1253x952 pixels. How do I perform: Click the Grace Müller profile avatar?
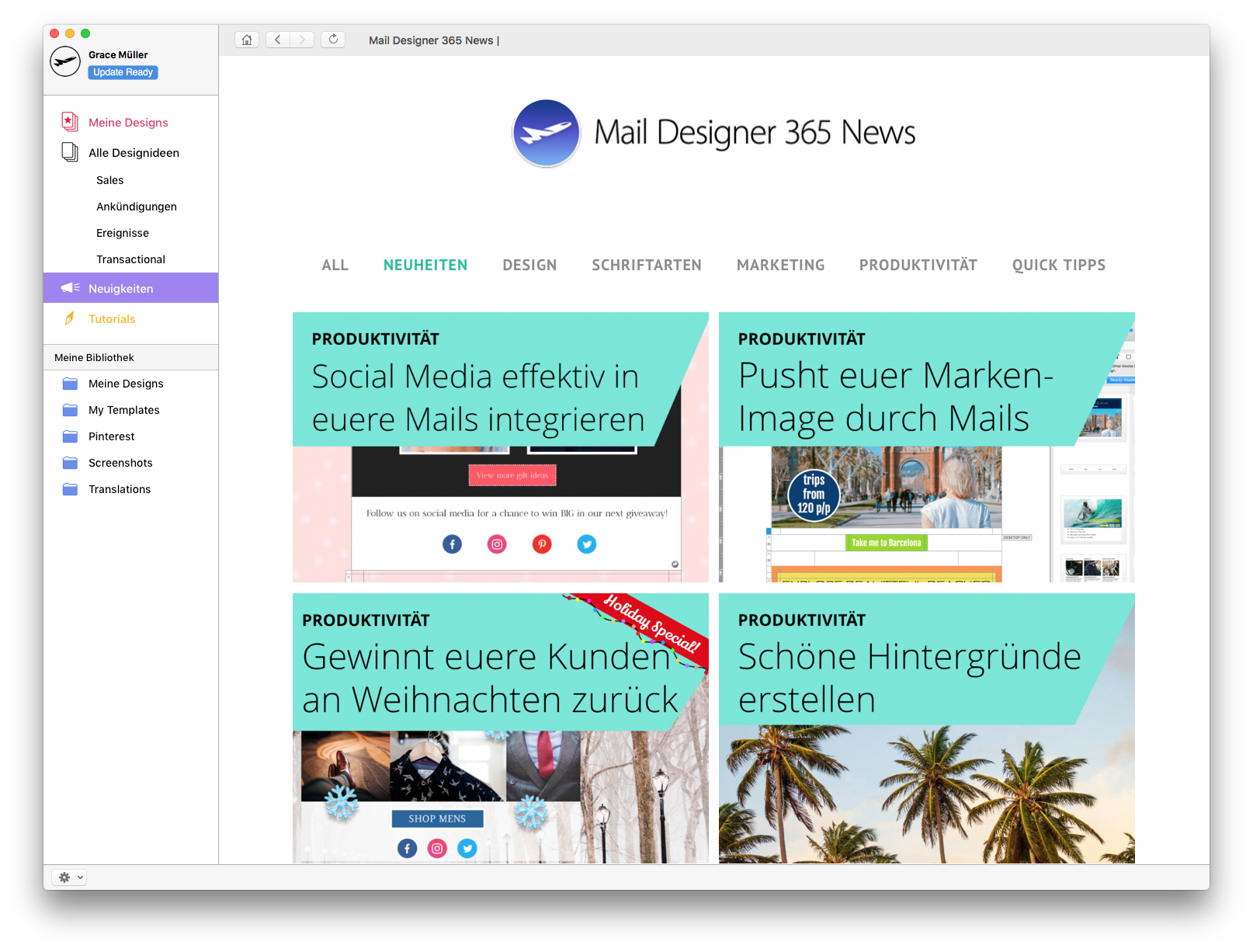click(65, 61)
